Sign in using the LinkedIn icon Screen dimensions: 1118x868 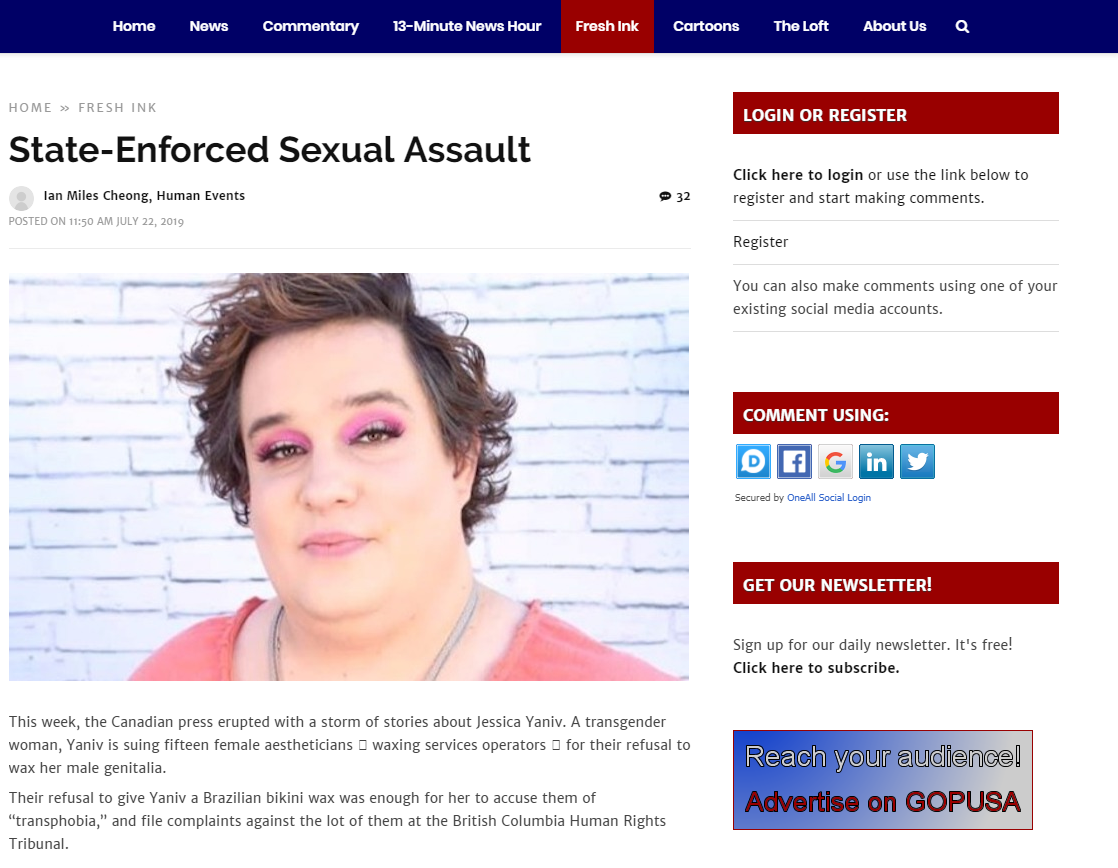[876, 461]
